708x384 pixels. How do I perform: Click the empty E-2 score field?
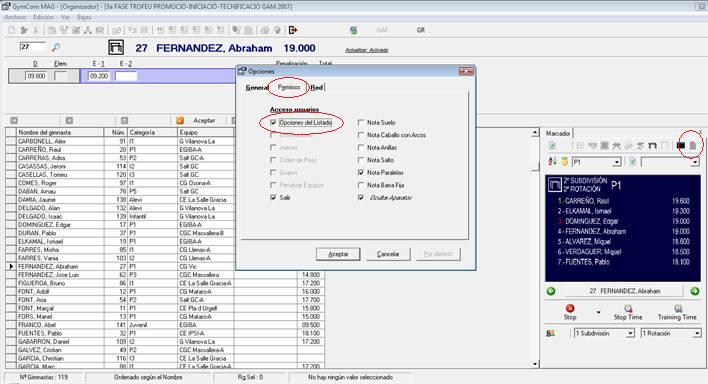tap(126, 76)
